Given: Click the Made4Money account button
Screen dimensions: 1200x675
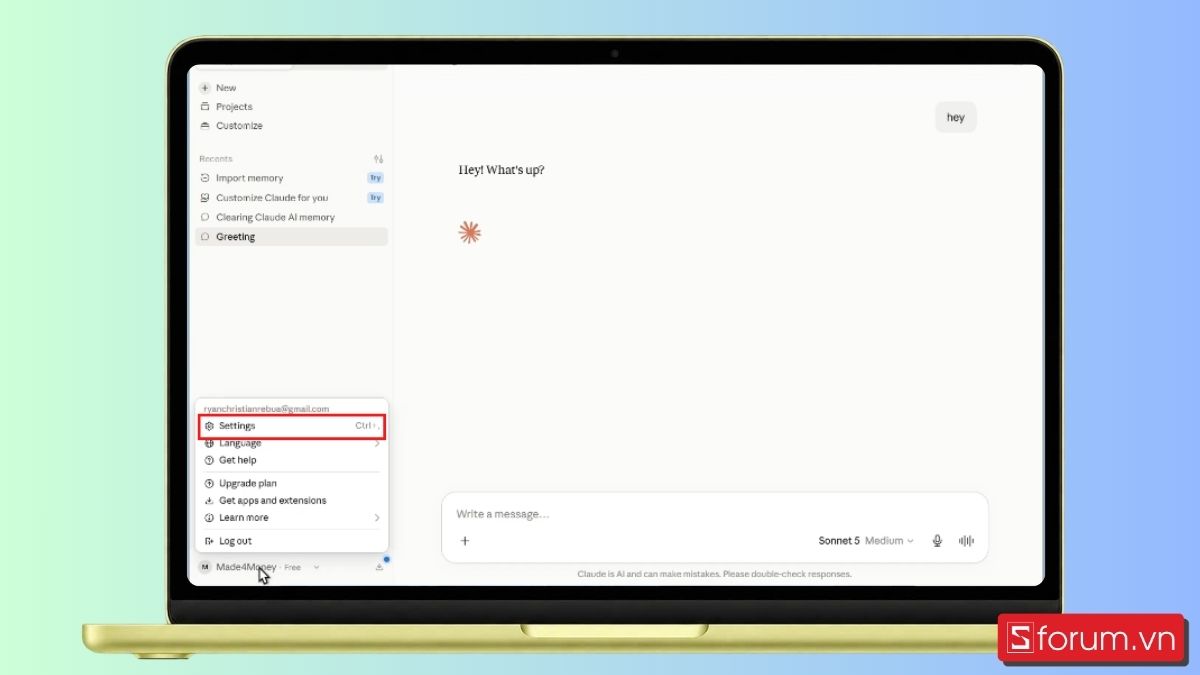Looking at the screenshot, I should (x=259, y=567).
